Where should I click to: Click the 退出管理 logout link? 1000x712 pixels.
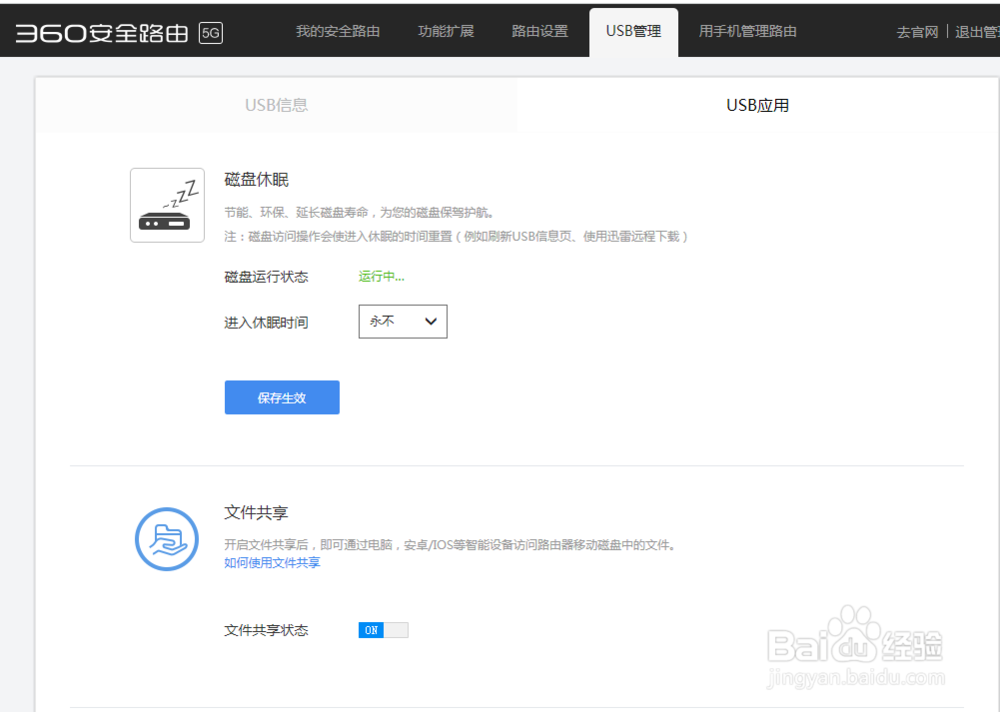click(977, 33)
